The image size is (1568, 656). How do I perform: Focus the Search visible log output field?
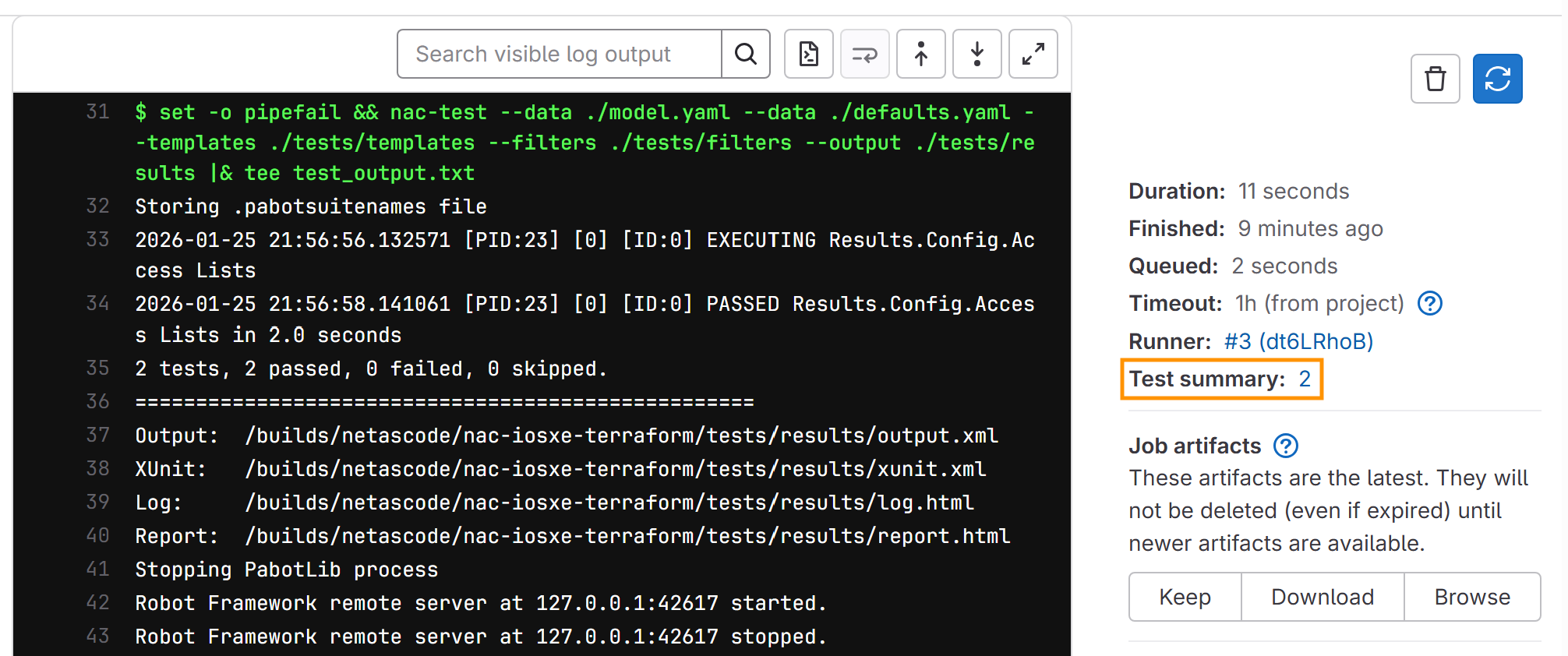coord(560,54)
